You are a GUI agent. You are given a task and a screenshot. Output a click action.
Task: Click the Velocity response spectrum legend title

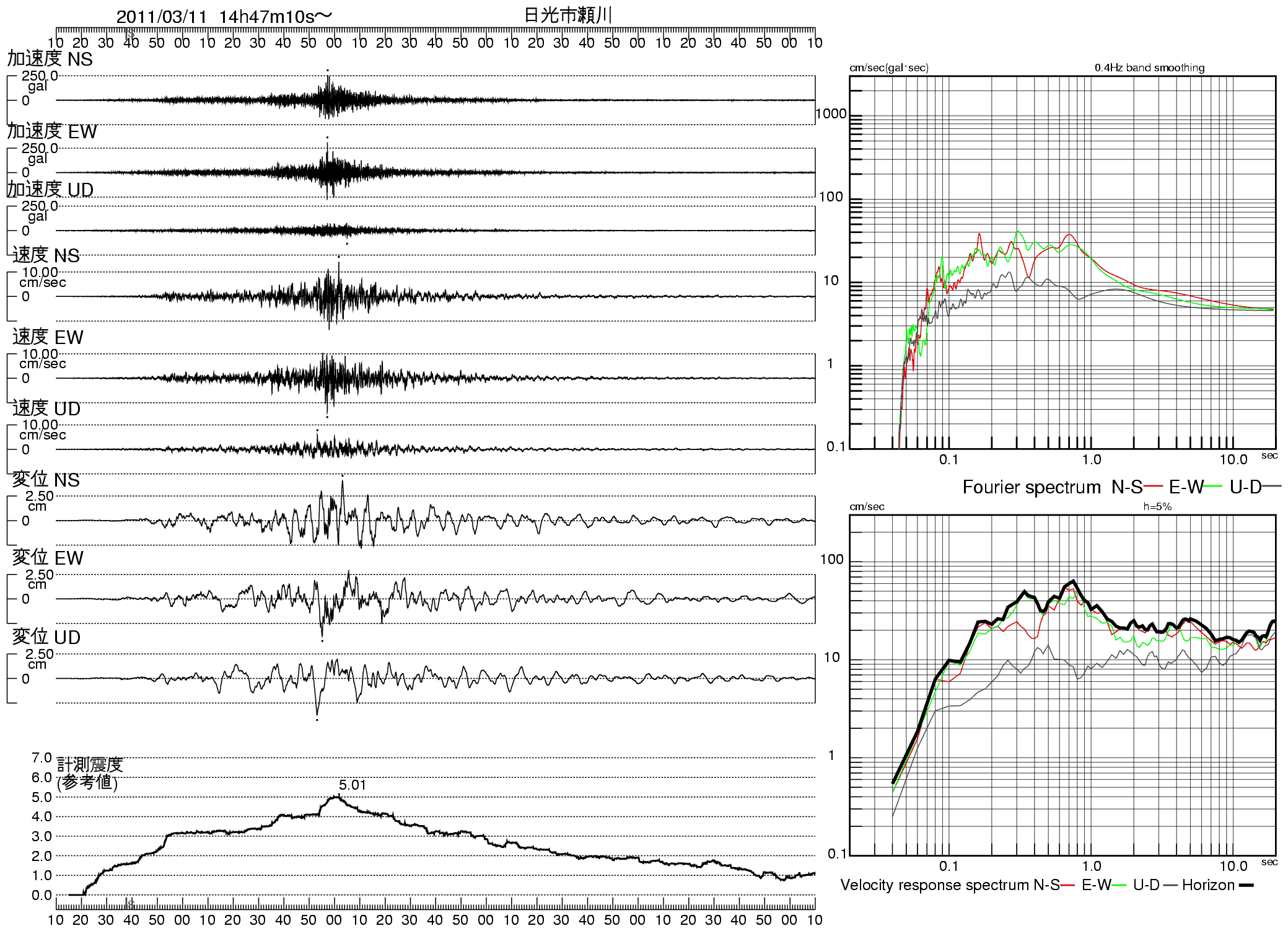click(934, 885)
